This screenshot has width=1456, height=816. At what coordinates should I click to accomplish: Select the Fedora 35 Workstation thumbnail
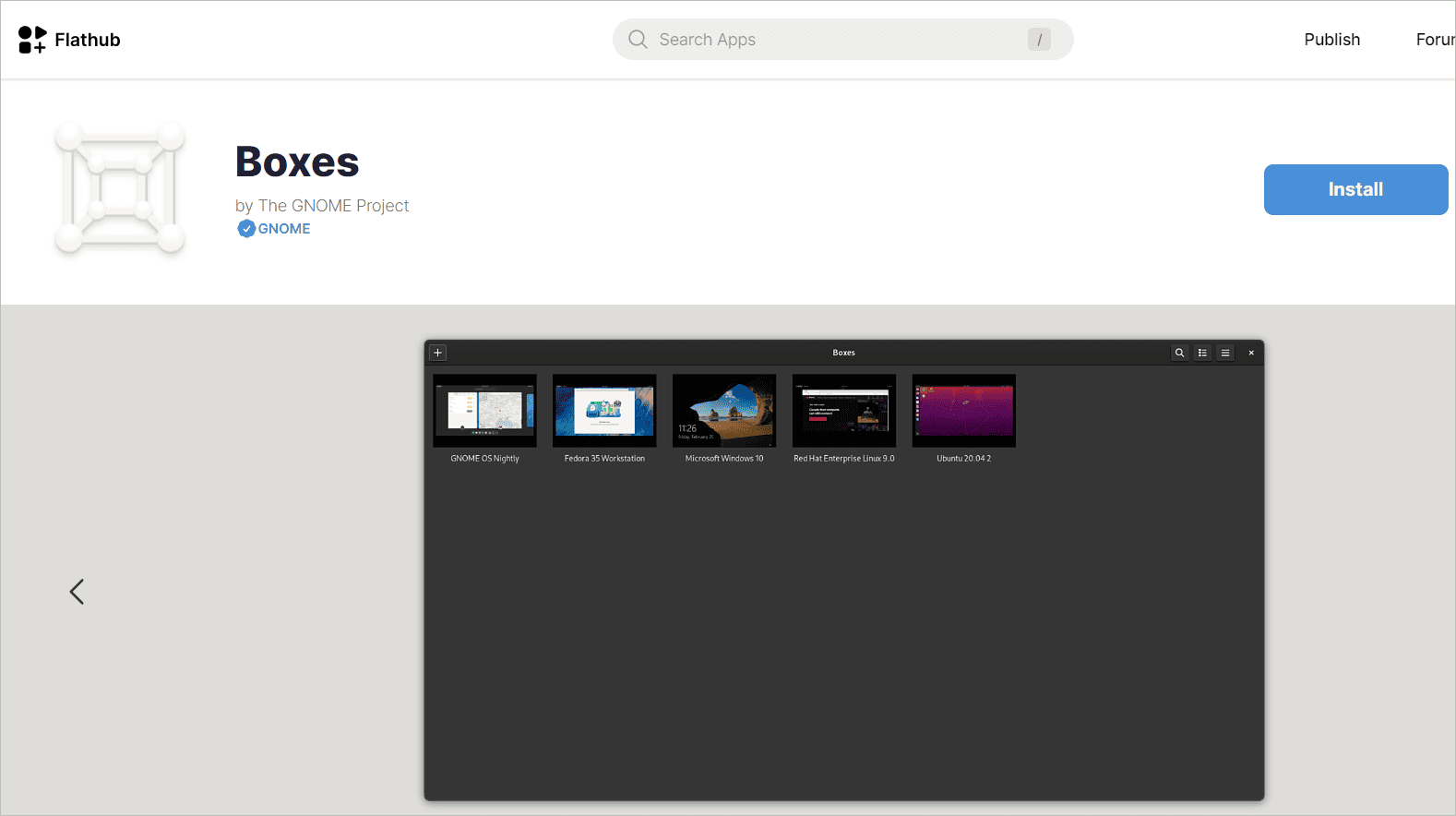604,411
